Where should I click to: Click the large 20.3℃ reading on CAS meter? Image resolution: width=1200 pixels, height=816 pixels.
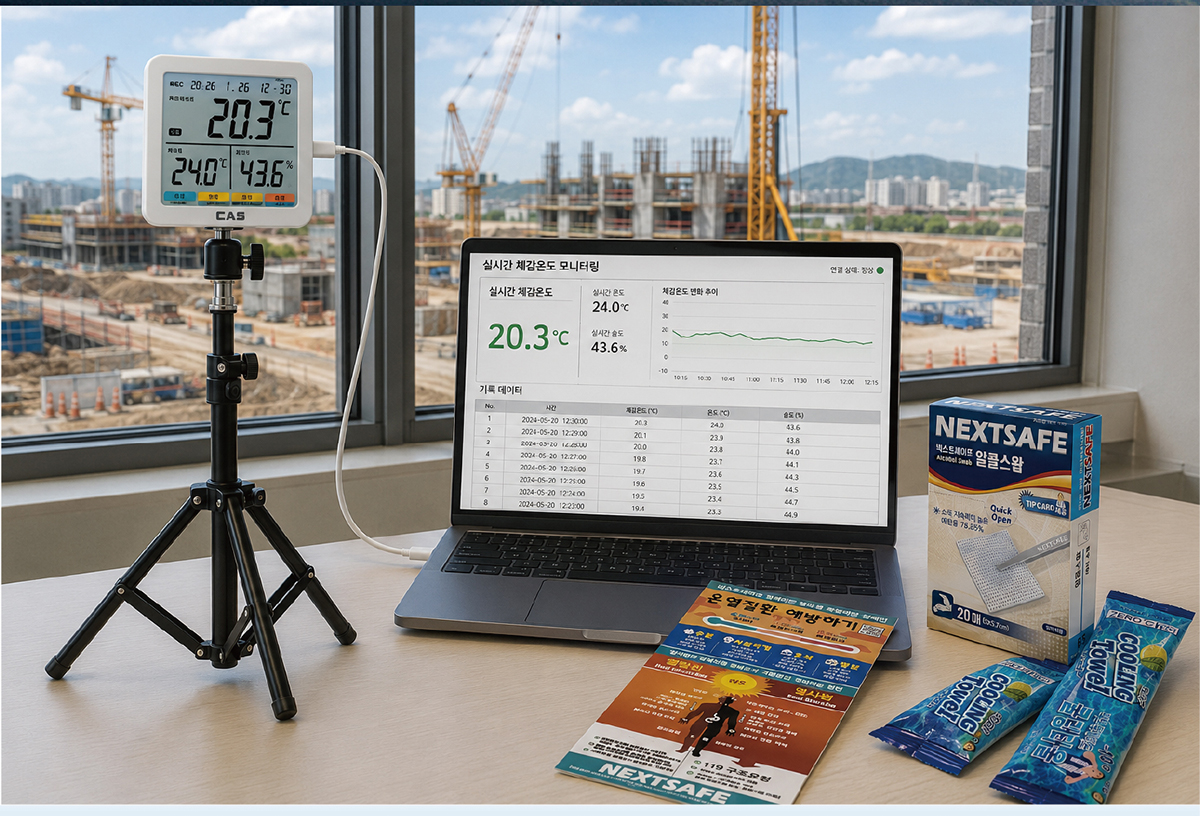pyautogui.click(x=251, y=120)
